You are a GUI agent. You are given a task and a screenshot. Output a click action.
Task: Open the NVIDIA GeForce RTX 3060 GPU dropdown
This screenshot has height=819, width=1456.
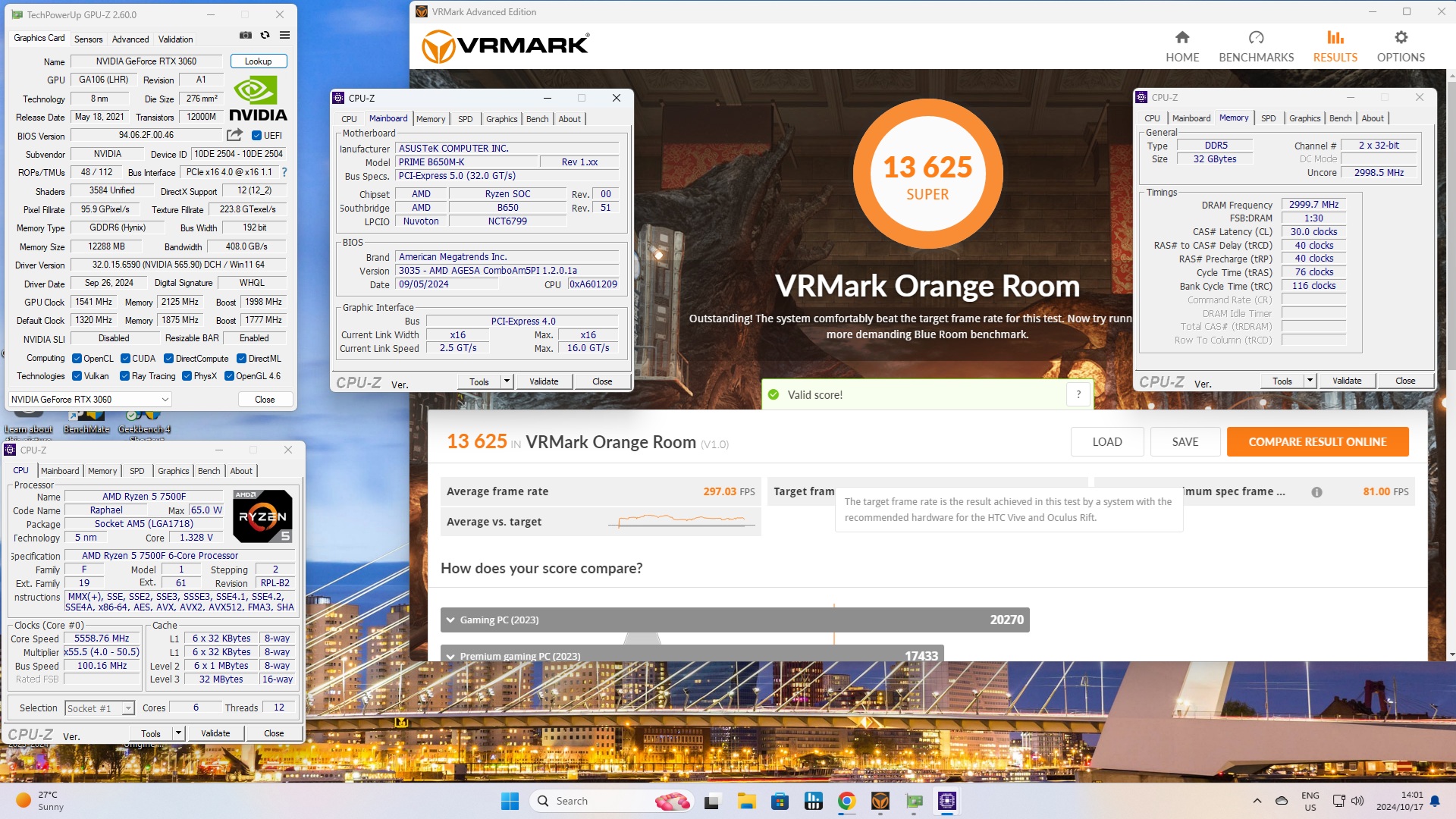[90, 399]
